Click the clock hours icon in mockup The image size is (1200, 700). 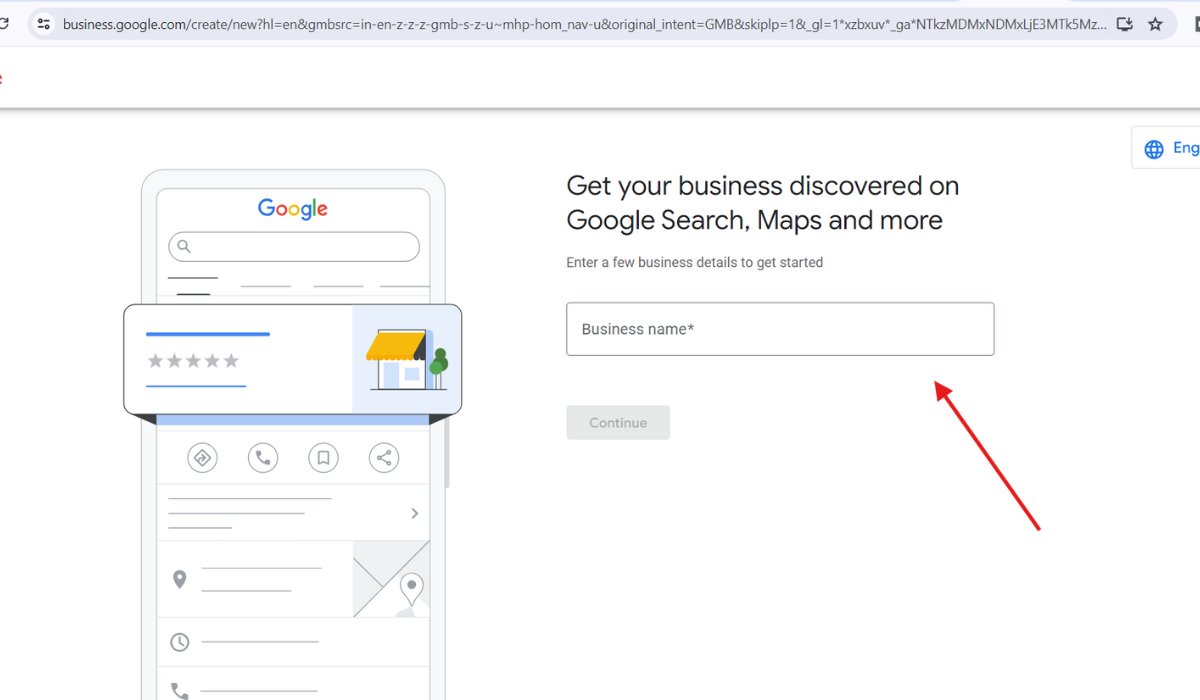click(x=180, y=642)
